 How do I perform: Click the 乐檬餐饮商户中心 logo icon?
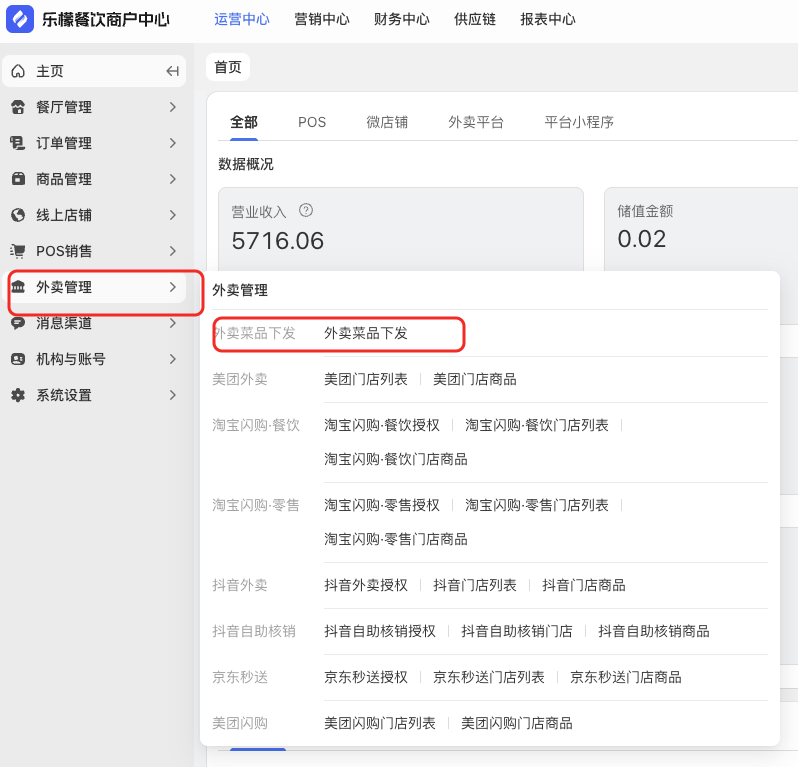point(20,19)
